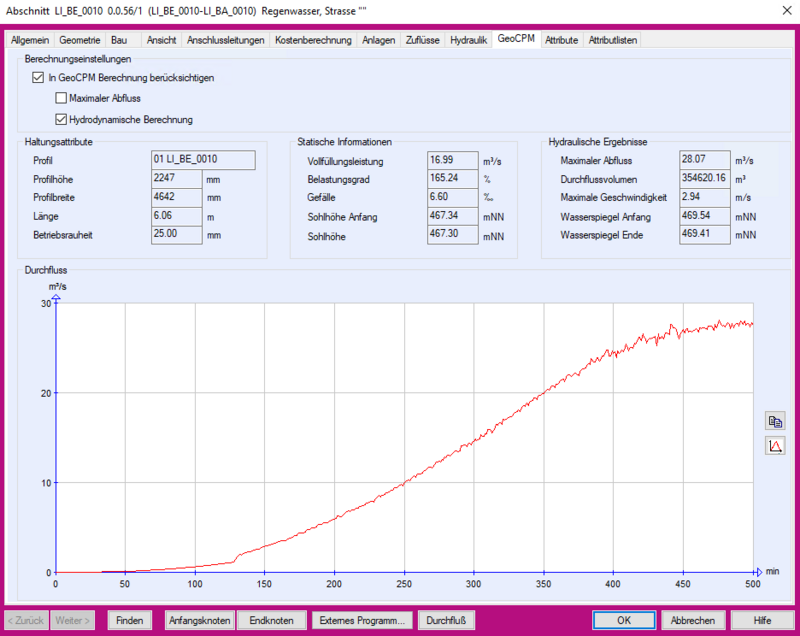
Task: Open the graph curve display icon
Action: point(775,446)
